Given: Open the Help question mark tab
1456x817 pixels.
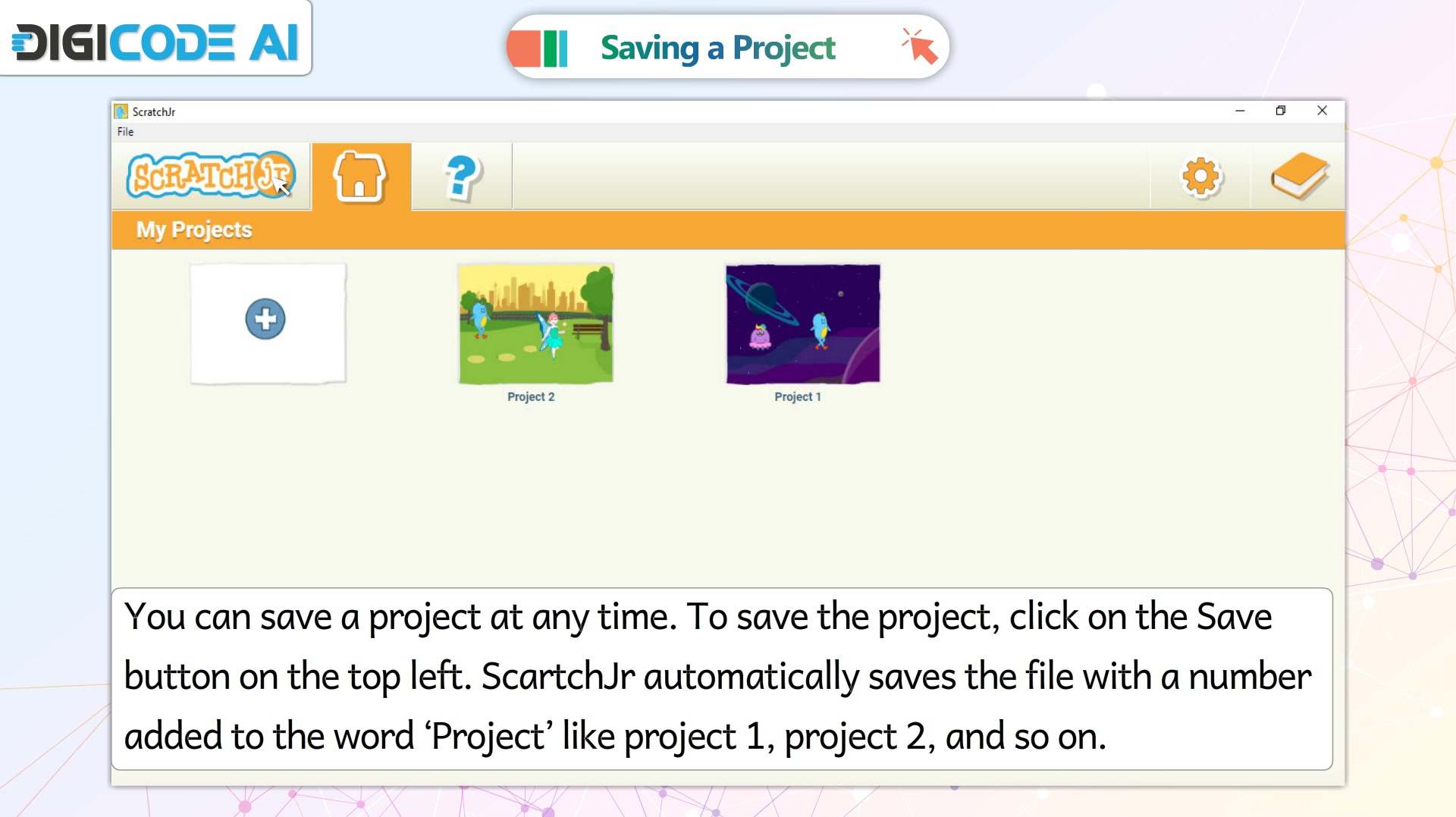Looking at the screenshot, I should coord(461,177).
